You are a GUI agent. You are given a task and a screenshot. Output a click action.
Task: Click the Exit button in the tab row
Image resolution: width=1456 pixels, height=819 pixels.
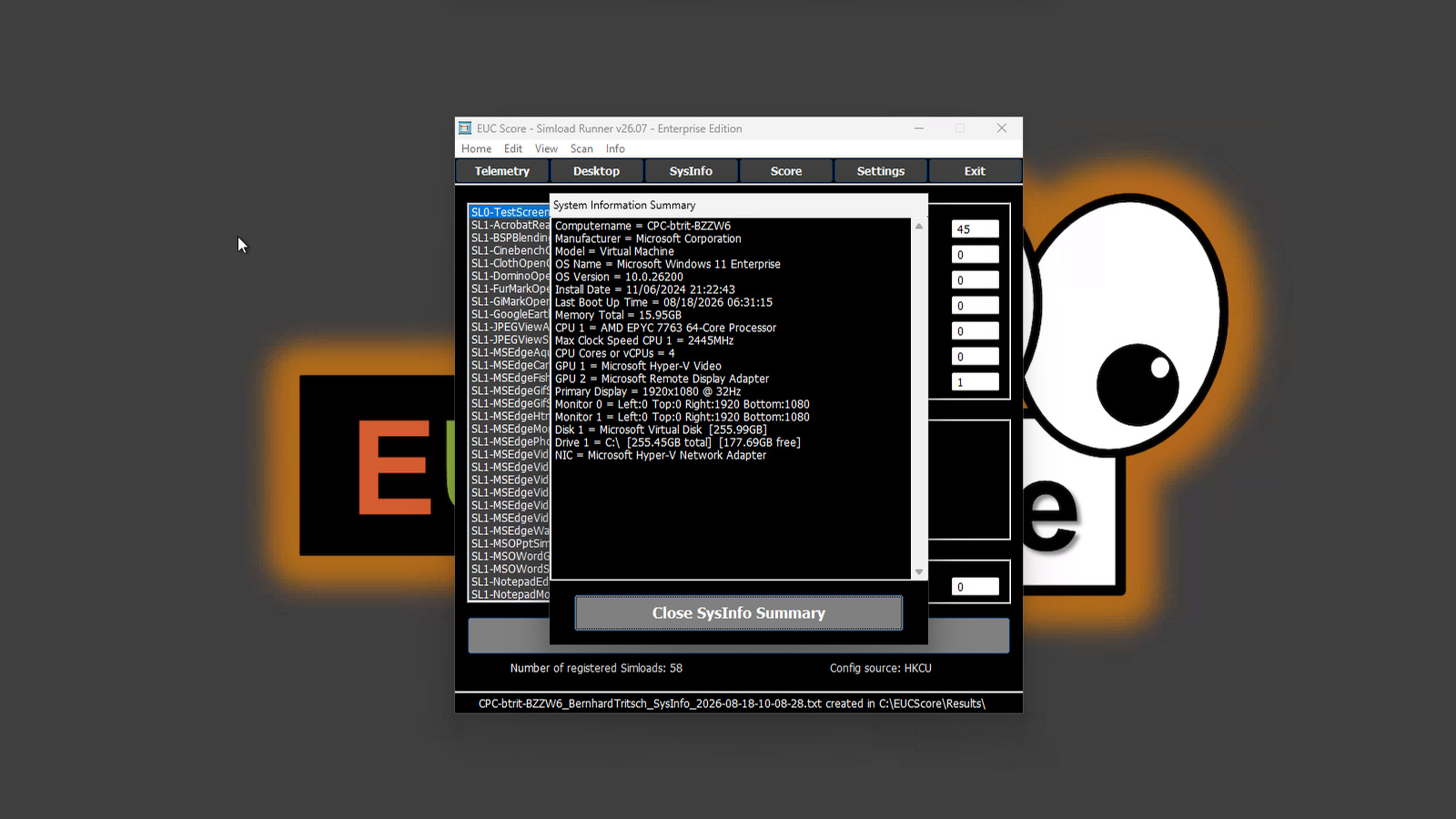pos(975,171)
